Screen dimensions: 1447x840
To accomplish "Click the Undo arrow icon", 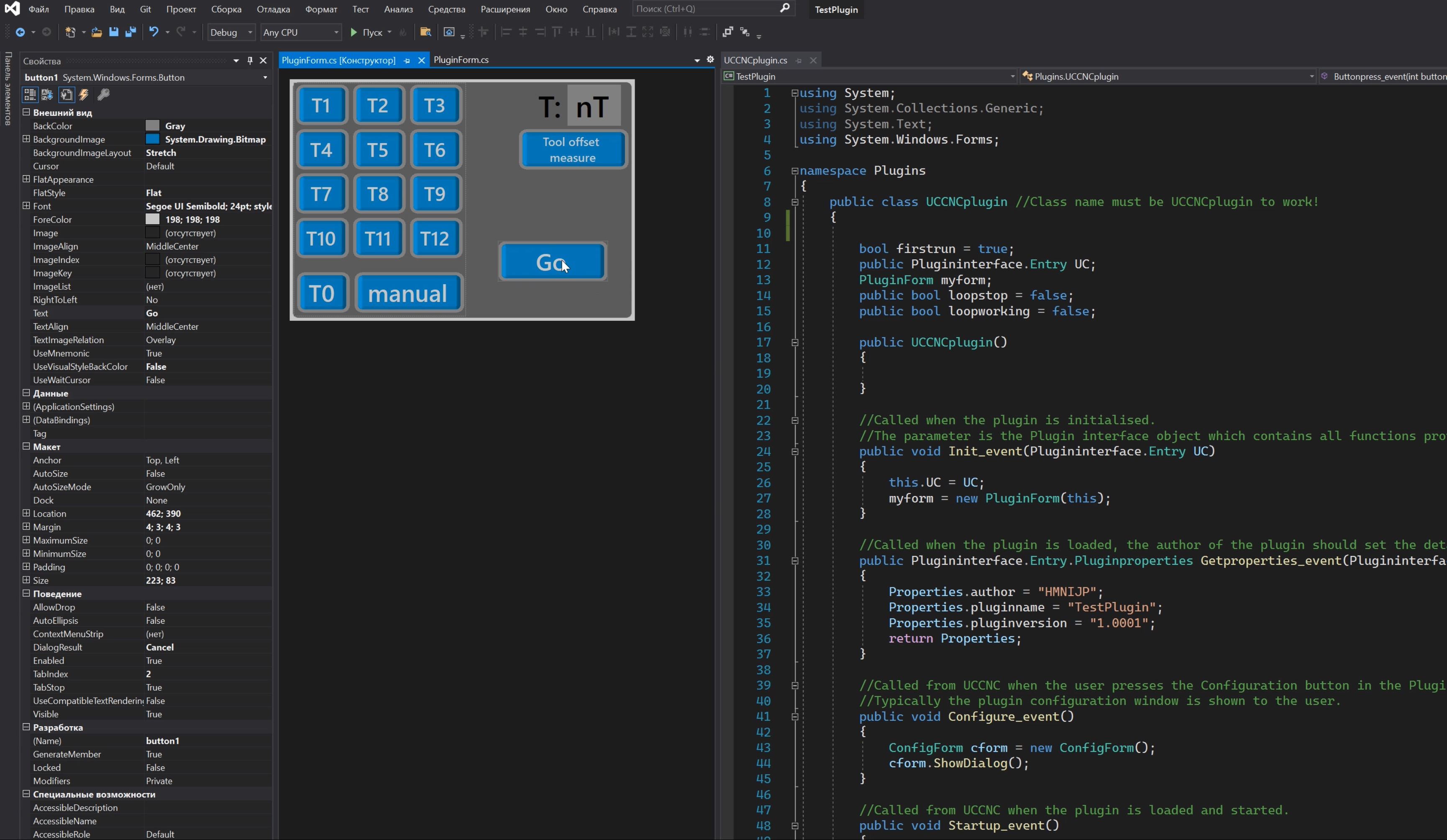I will click(153, 32).
